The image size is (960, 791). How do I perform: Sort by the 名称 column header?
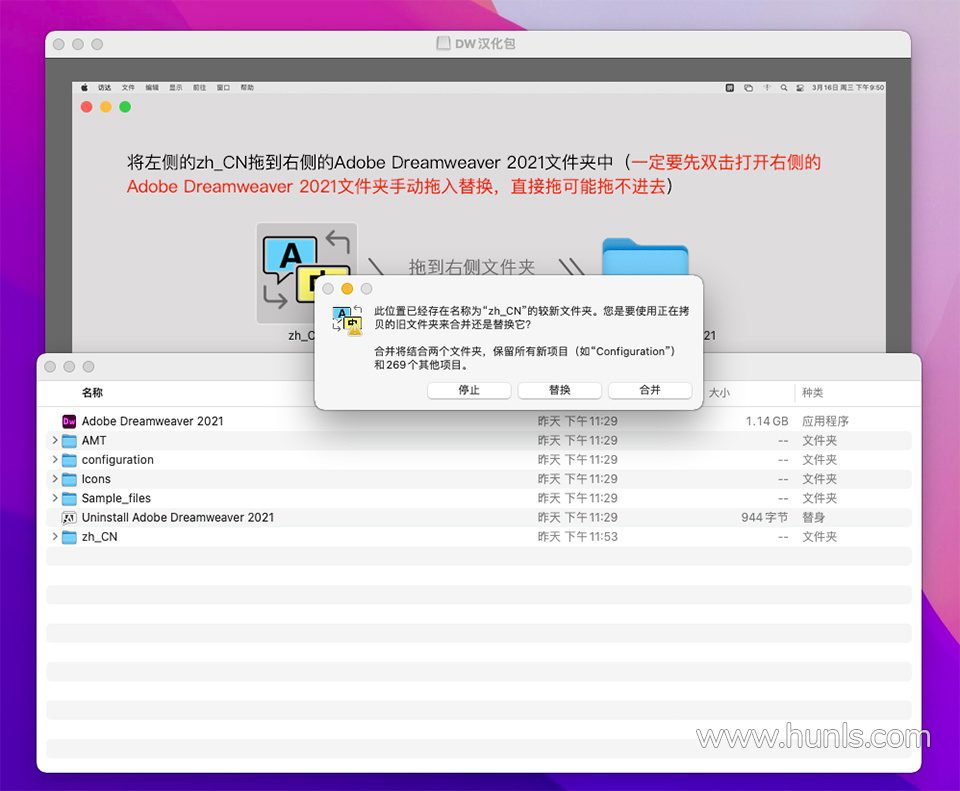92,393
